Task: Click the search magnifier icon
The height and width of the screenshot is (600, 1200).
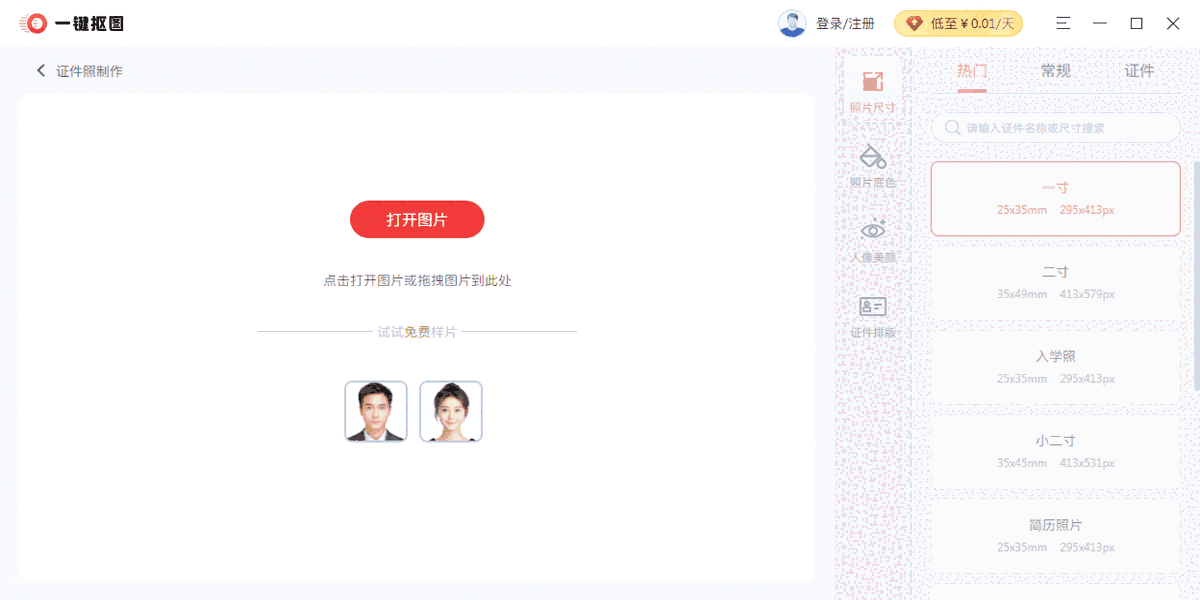Action: click(950, 128)
